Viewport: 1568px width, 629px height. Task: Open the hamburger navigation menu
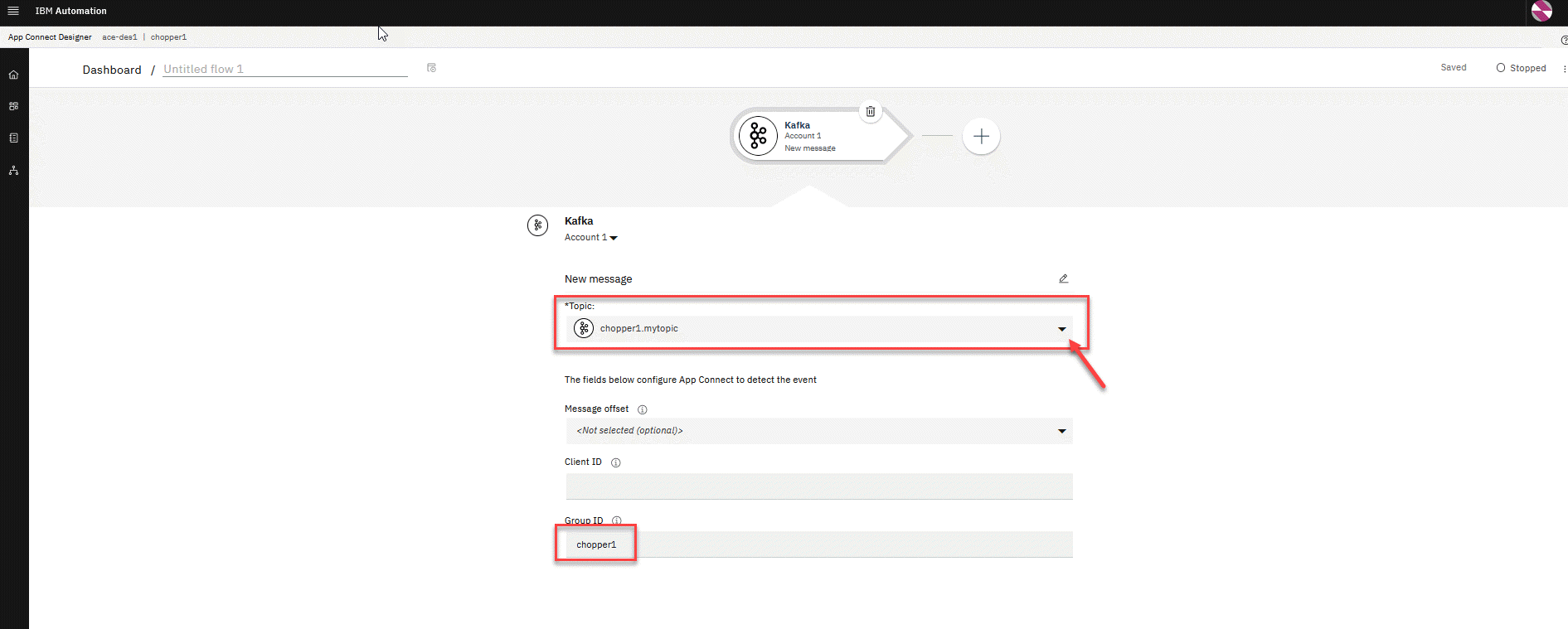pyautogui.click(x=13, y=11)
